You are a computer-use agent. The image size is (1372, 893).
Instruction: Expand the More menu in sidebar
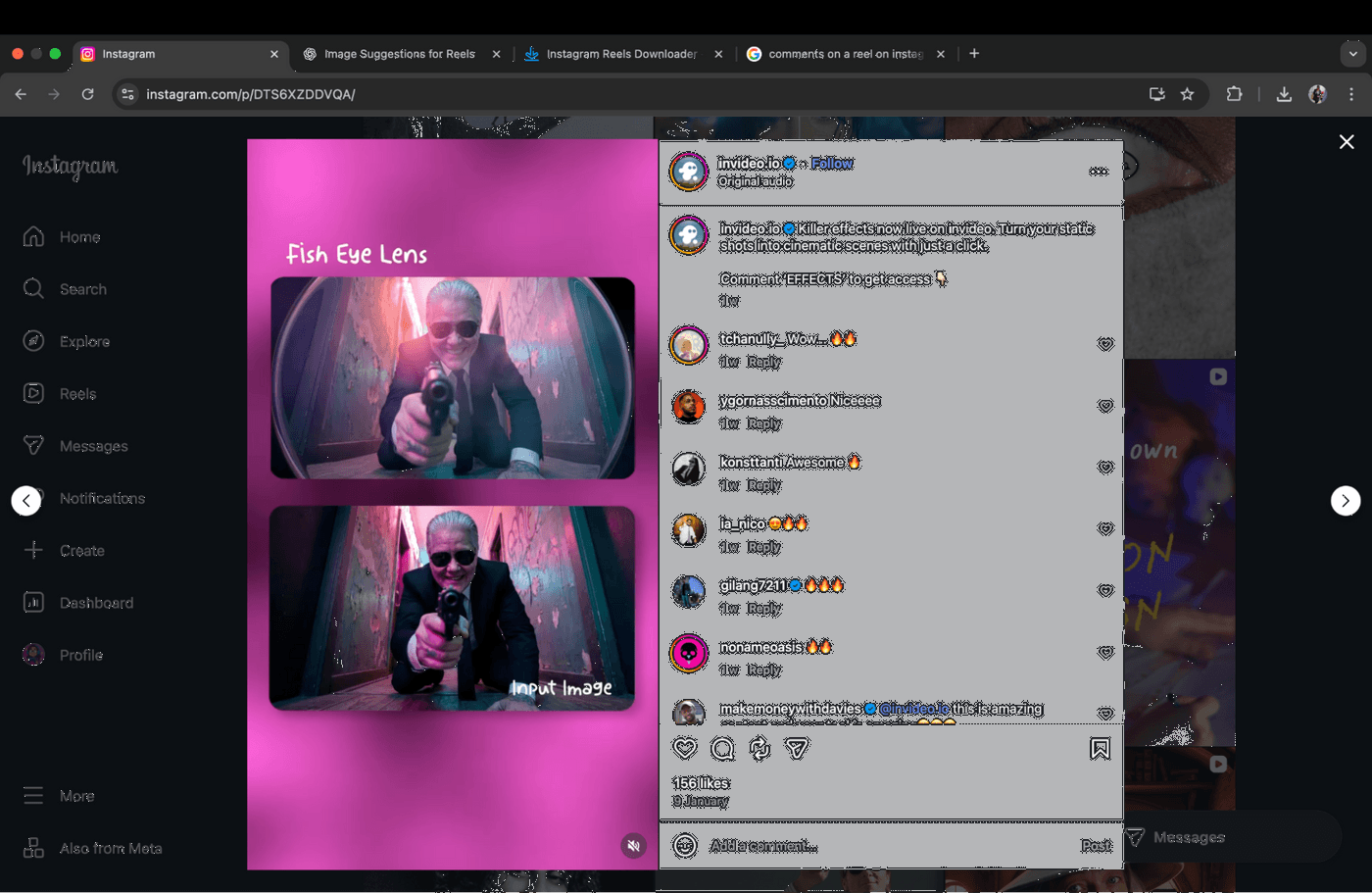pyautogui.click(x=59, y=796)
